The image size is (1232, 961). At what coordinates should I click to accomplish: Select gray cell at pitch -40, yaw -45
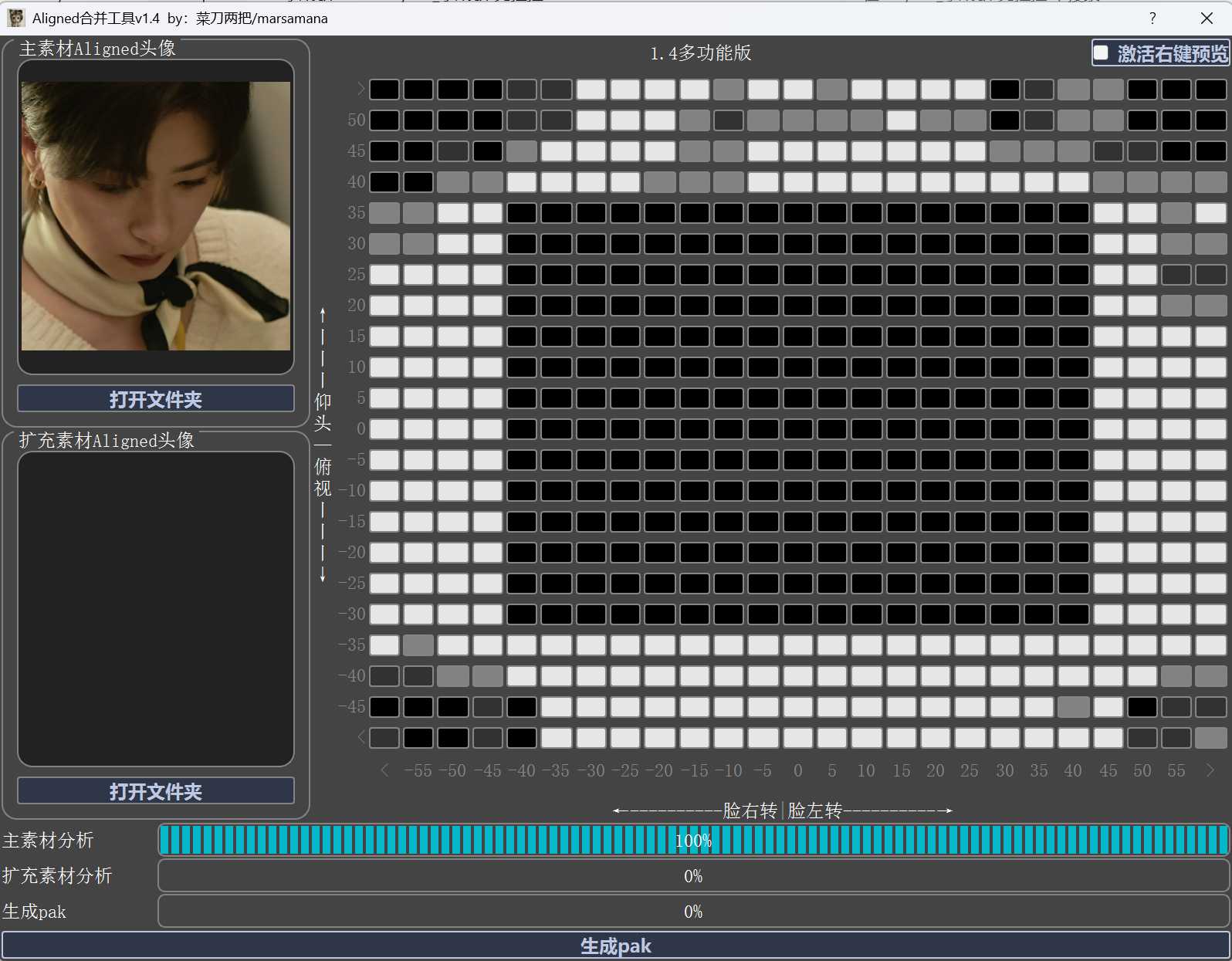(x=487, y=676)
